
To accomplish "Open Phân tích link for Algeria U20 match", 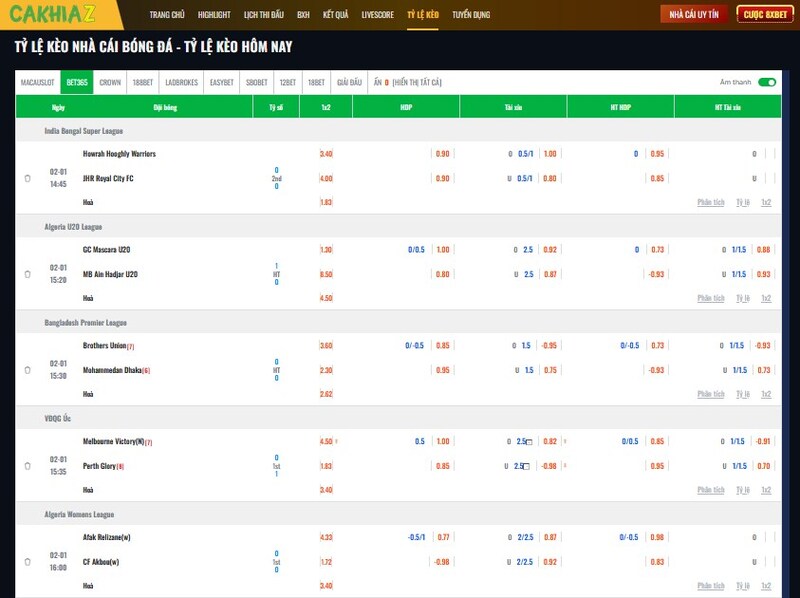I will pos(710,298).
